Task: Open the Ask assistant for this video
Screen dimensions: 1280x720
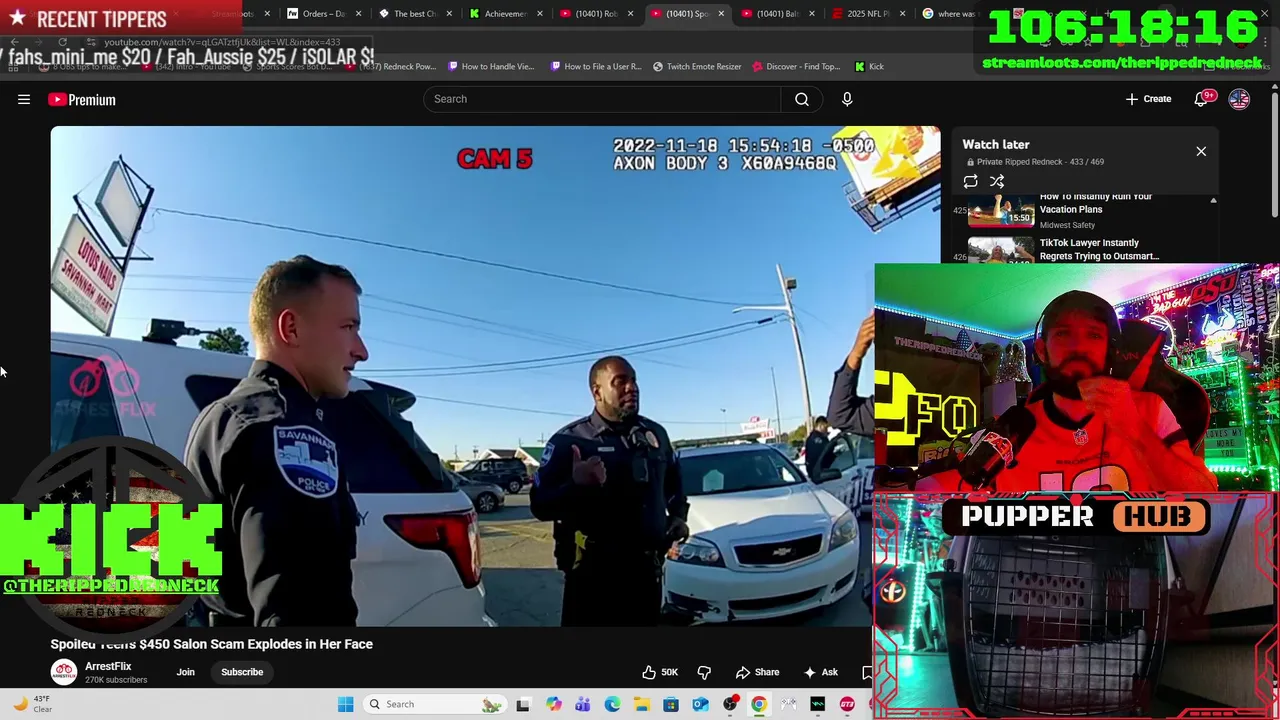Action: (x=819, y=672)
